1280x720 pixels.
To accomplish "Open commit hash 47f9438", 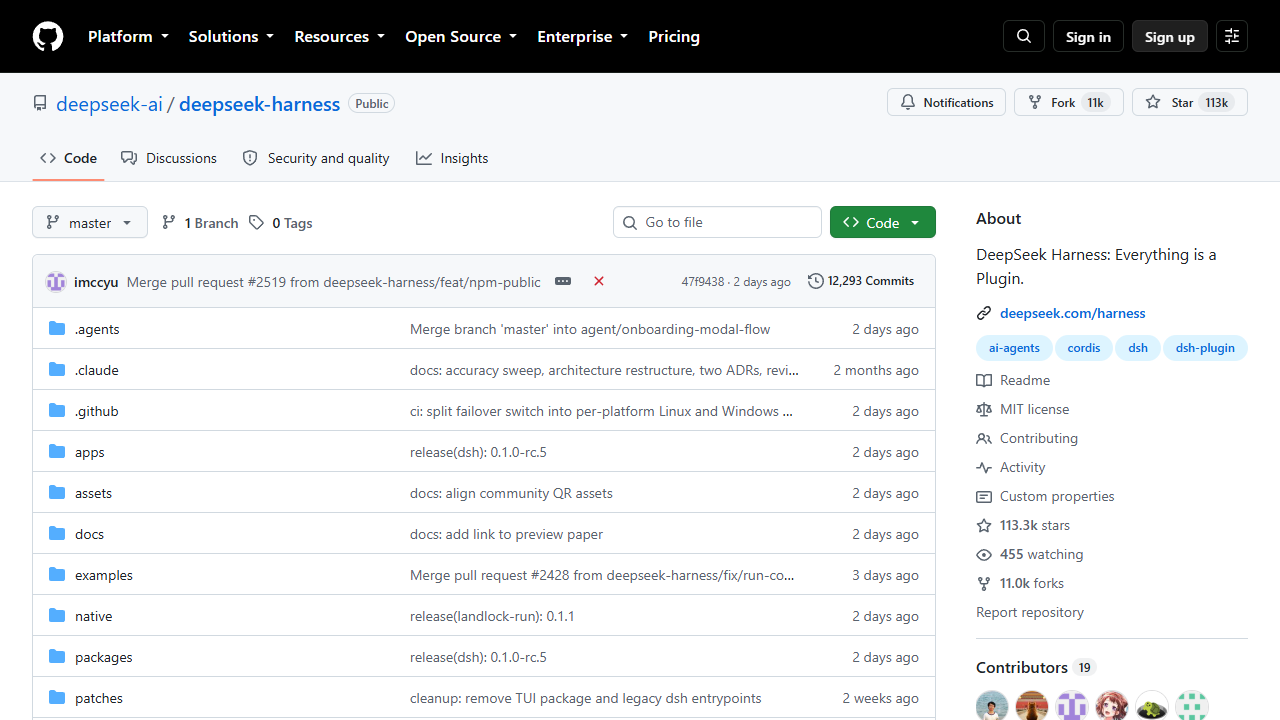I will (703, 282).
